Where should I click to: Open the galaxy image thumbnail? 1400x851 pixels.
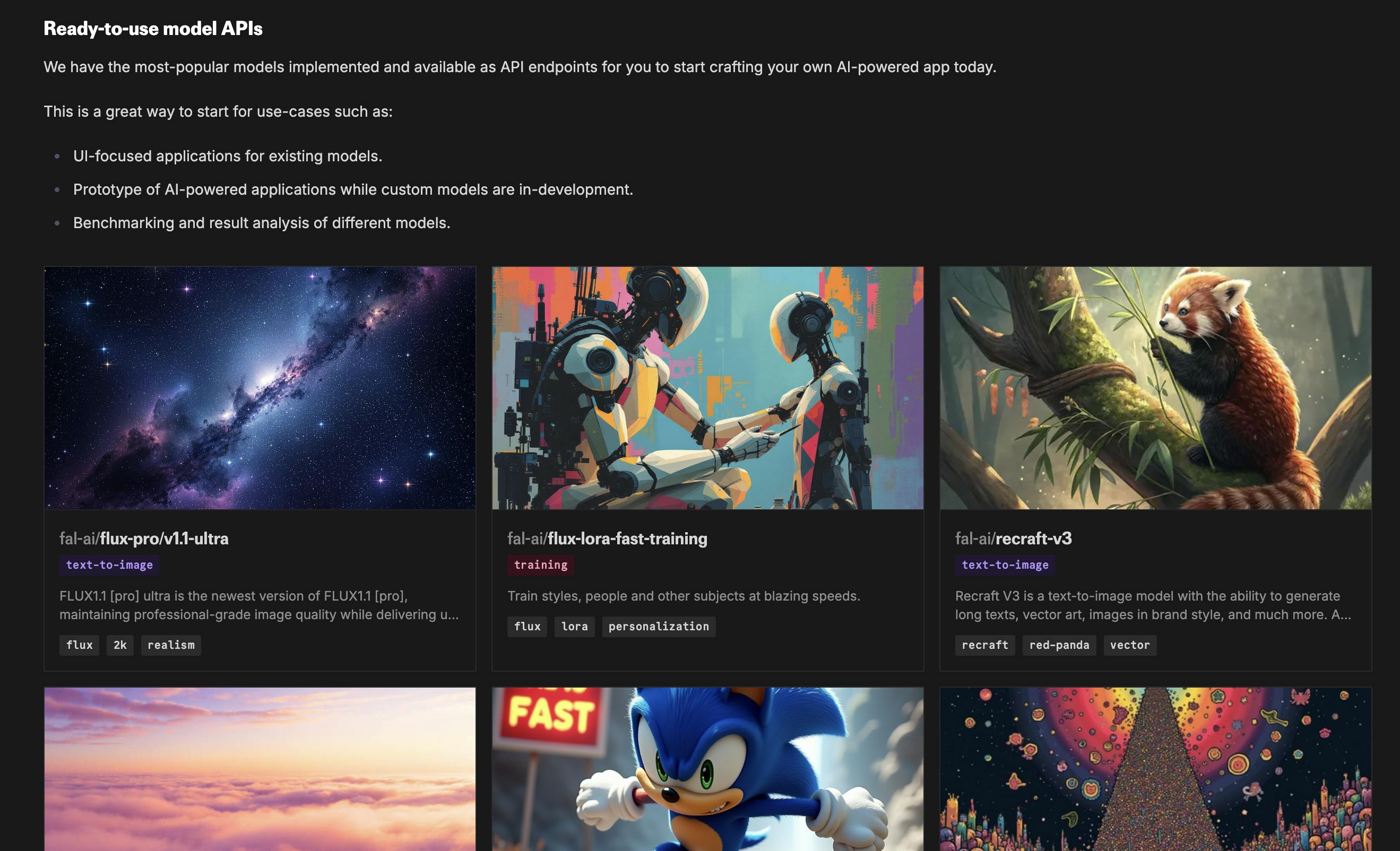coord(260,388)
